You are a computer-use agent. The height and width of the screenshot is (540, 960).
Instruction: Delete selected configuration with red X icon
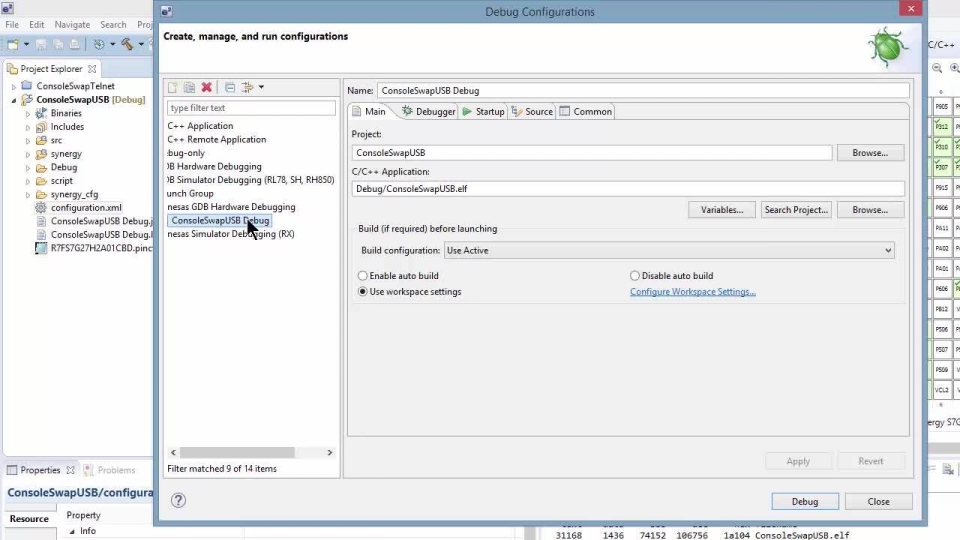coord(207,88)
